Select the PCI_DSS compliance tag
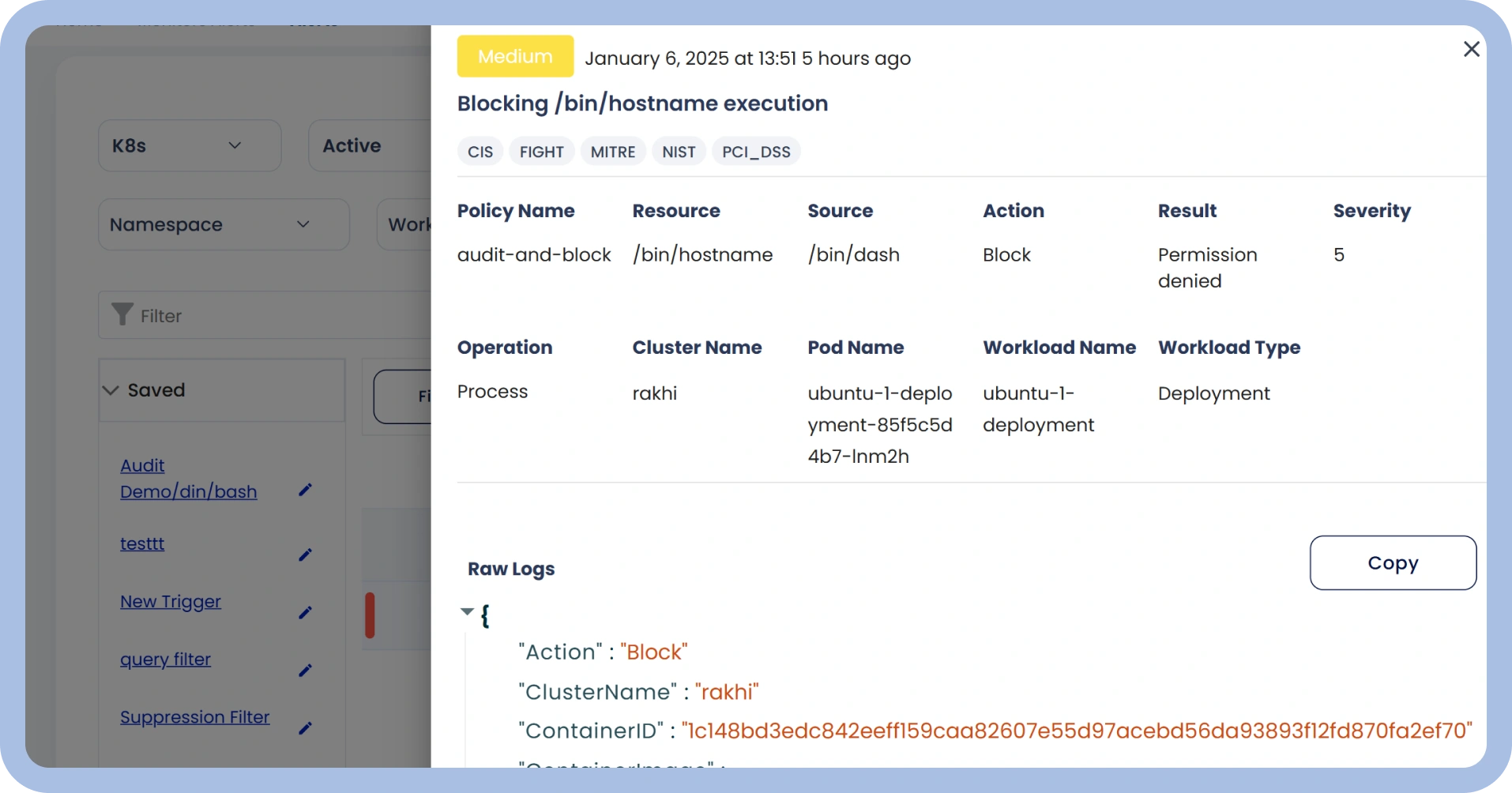Image resolution: width=1512 pixels, height=793 pixels. click(x=755, y=151)
